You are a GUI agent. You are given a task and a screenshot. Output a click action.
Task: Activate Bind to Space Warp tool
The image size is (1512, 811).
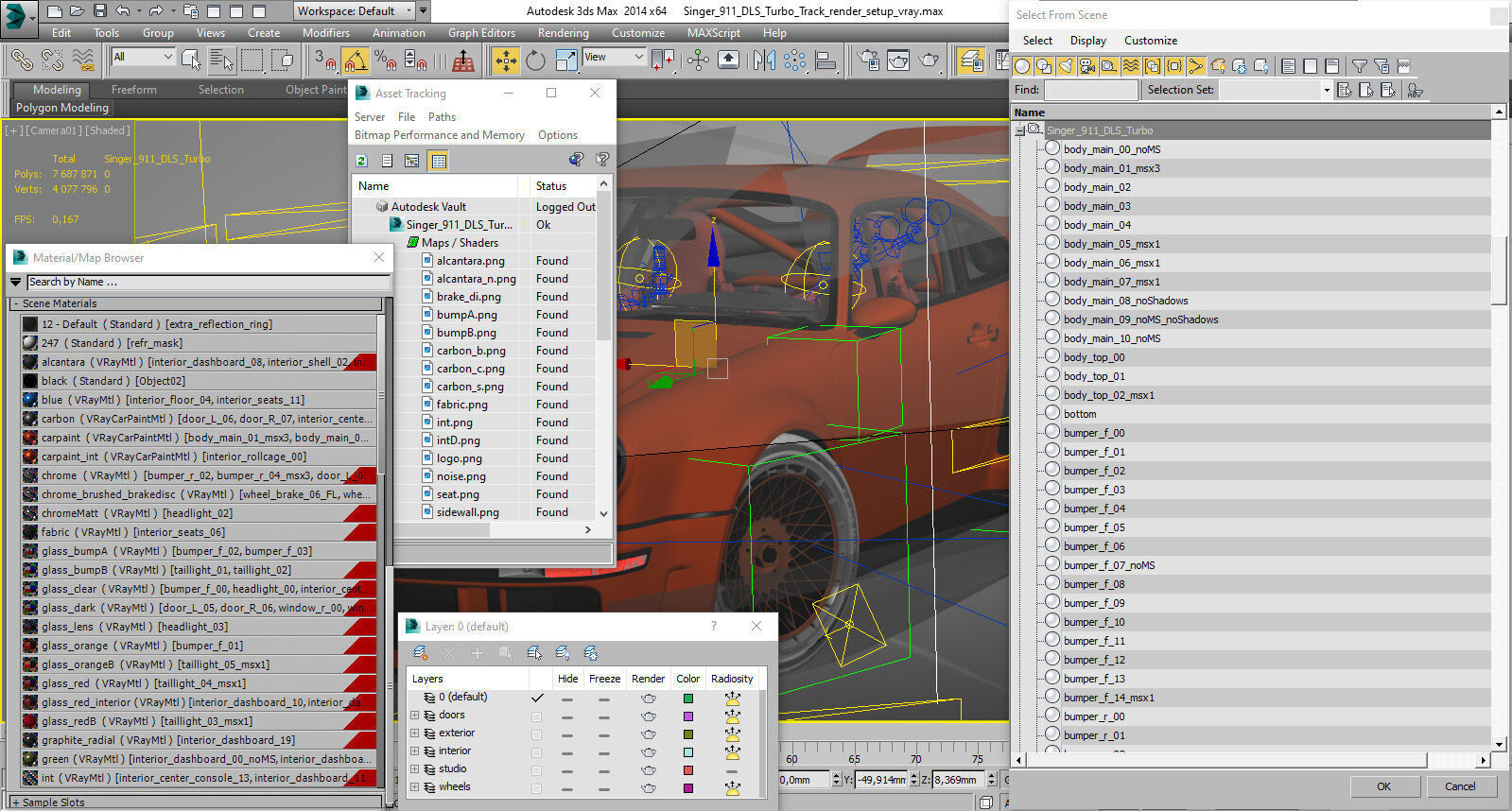click(x=83, y=60)
